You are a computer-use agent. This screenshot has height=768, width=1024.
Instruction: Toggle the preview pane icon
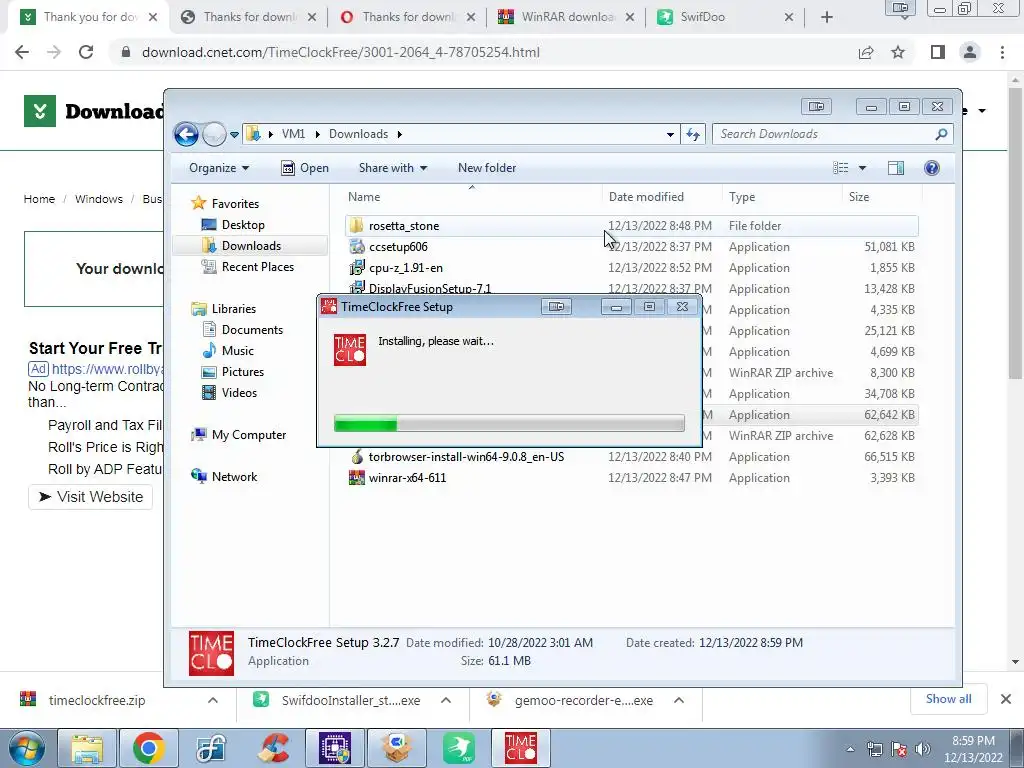click(x=896, y=168)
